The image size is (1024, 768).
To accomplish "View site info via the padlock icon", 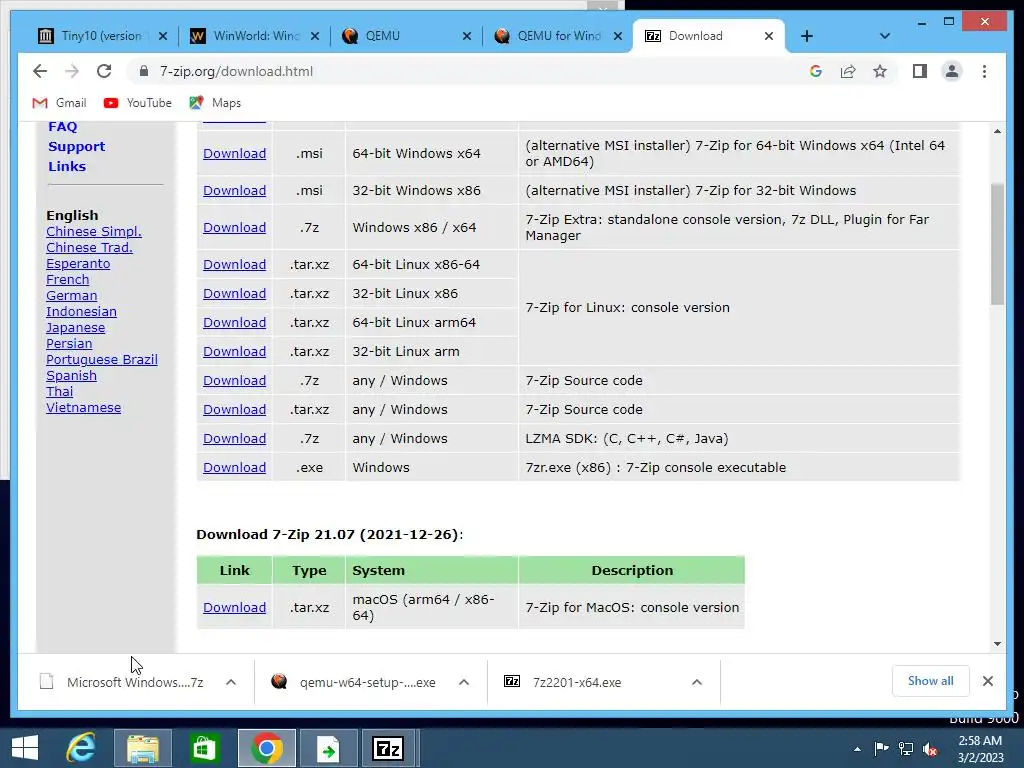I will (144, 71).
